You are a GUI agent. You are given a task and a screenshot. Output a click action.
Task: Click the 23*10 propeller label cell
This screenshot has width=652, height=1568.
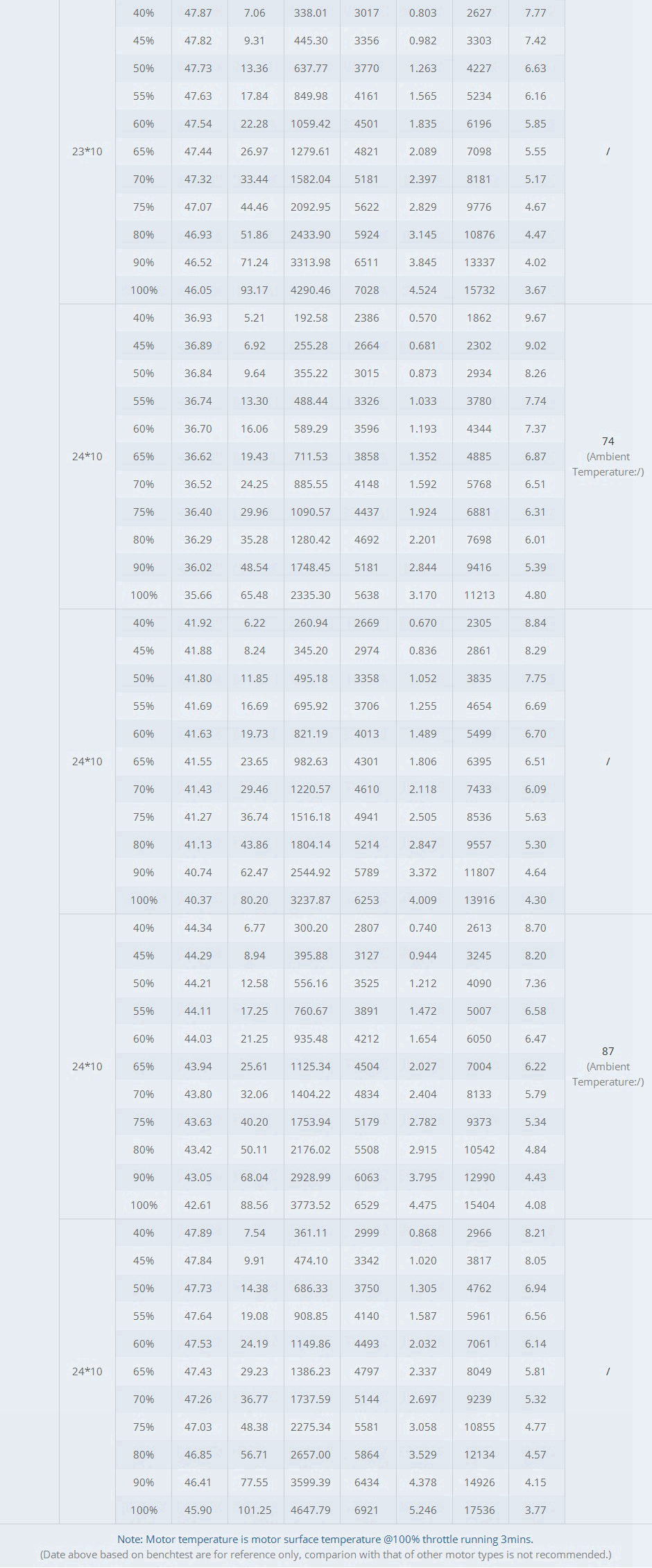(87, 151)
